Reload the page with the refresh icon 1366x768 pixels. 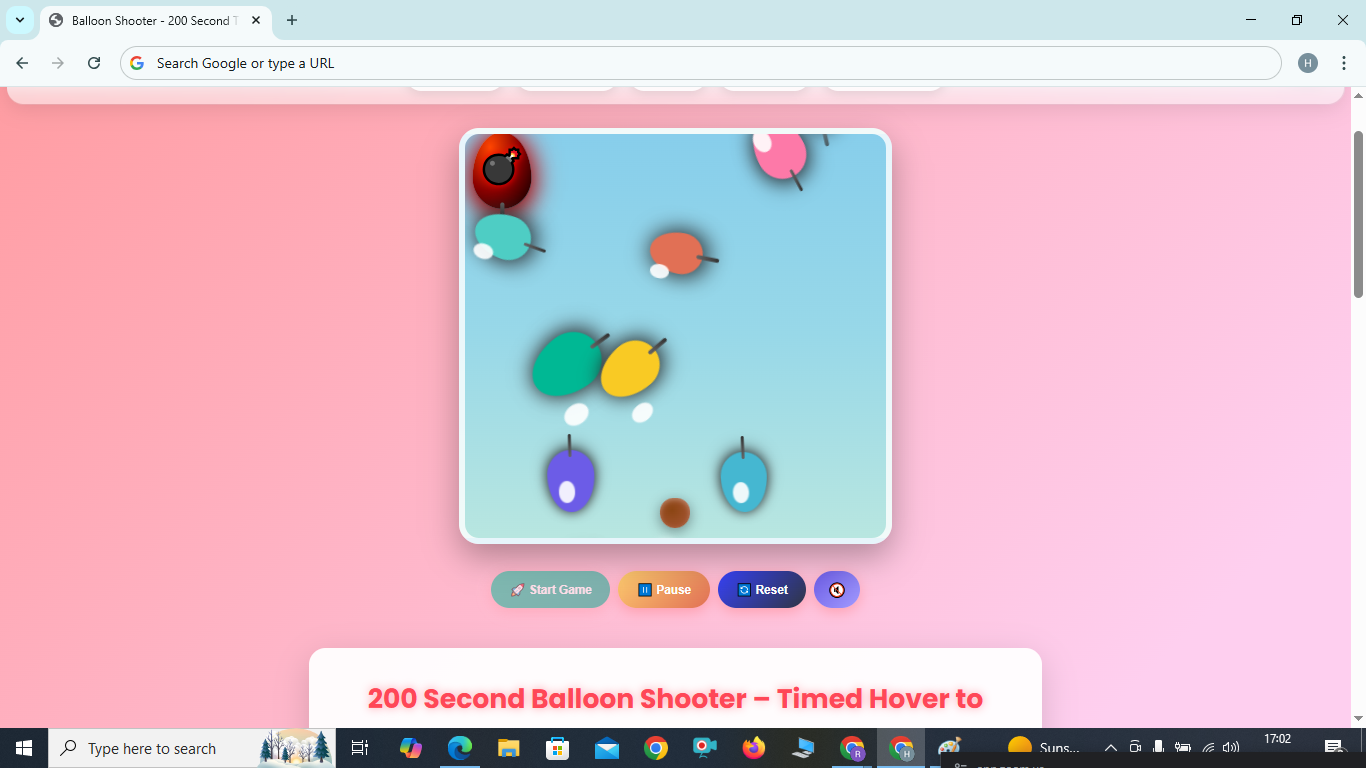coord(94,62)
